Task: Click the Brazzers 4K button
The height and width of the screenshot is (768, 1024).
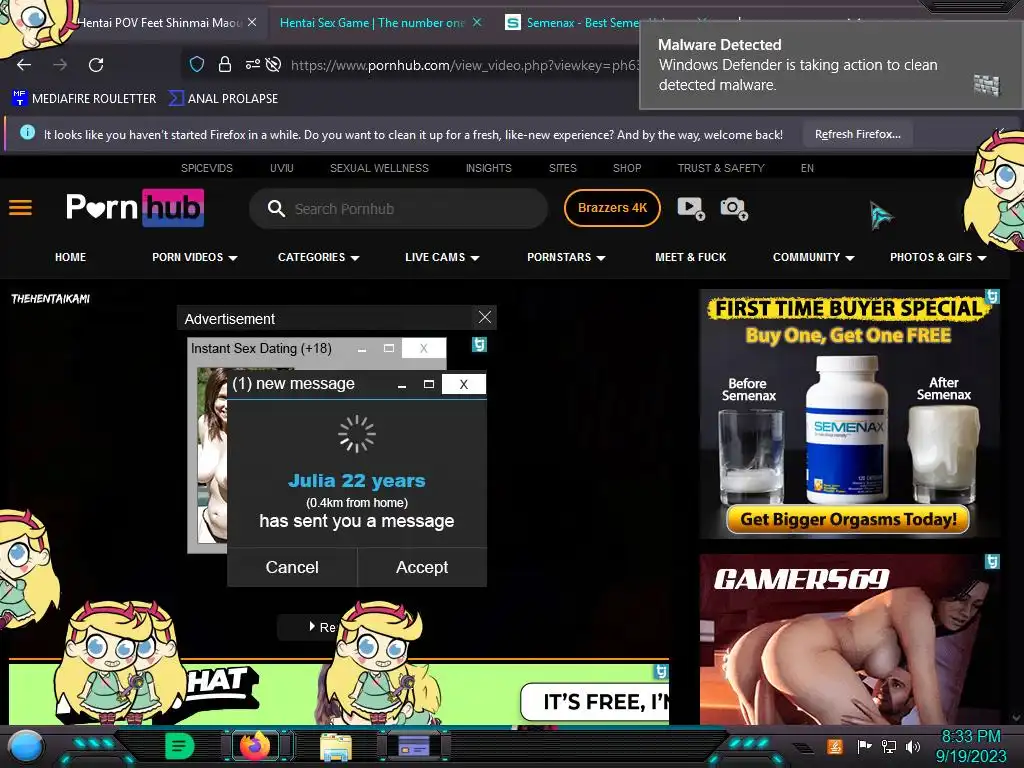Action: pos(613,208)
